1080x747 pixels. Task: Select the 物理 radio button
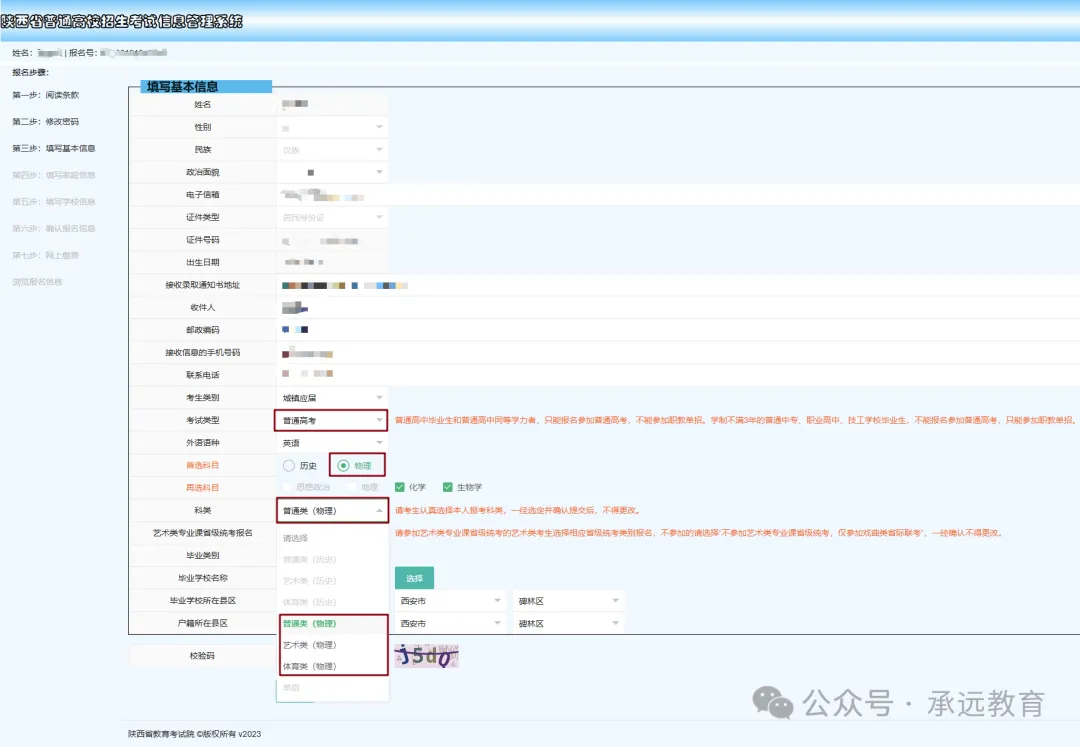point(343,465)
